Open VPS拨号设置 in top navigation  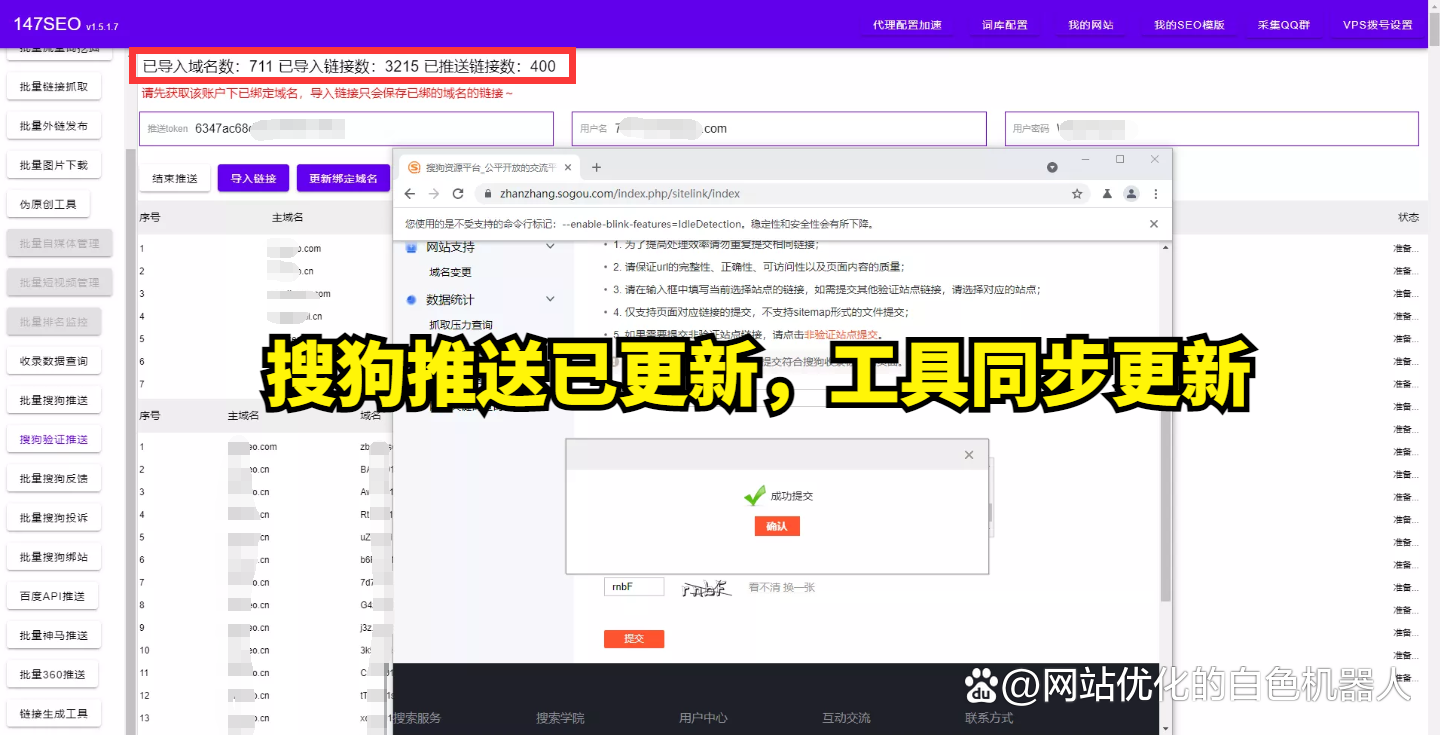[x=1378, y=25]
